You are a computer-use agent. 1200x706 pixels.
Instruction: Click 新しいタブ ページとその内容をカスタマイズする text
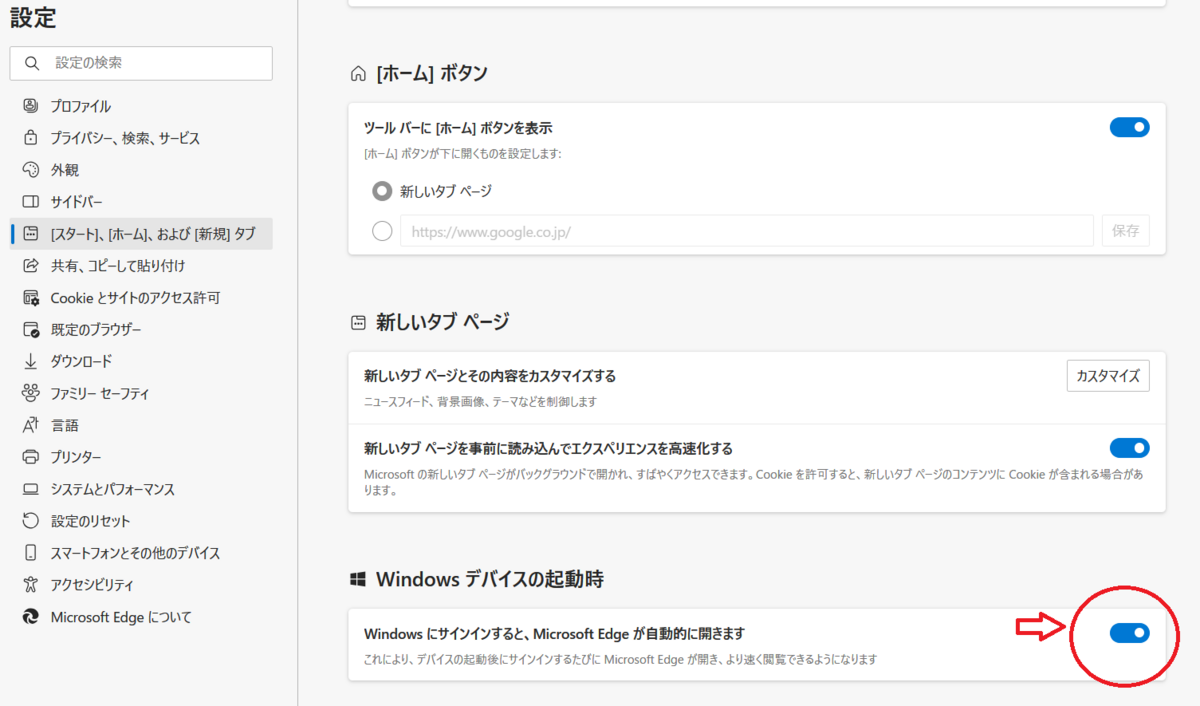[490, 377]
